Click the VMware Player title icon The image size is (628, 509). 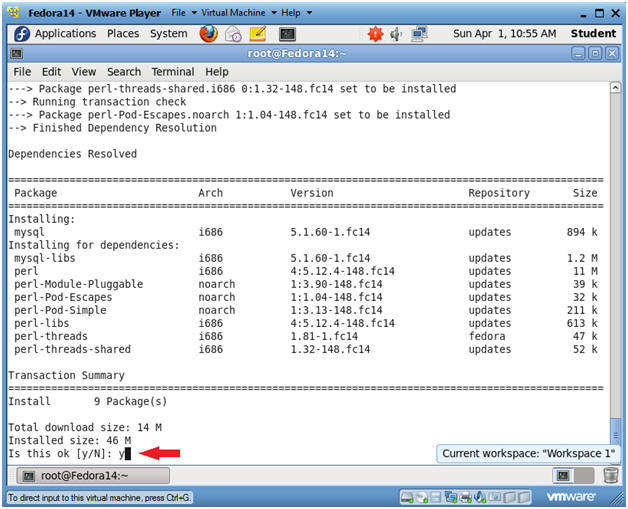14,13
